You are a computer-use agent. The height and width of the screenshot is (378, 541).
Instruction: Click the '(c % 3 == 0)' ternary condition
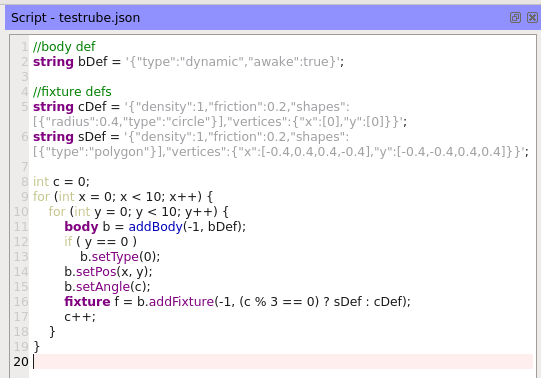pos(279,302)
